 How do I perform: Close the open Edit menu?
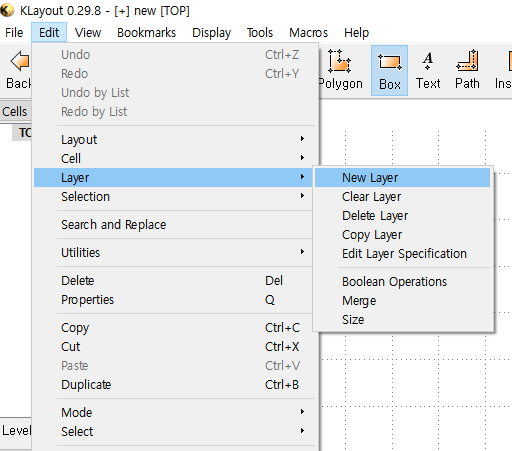[x=49, y=33]
